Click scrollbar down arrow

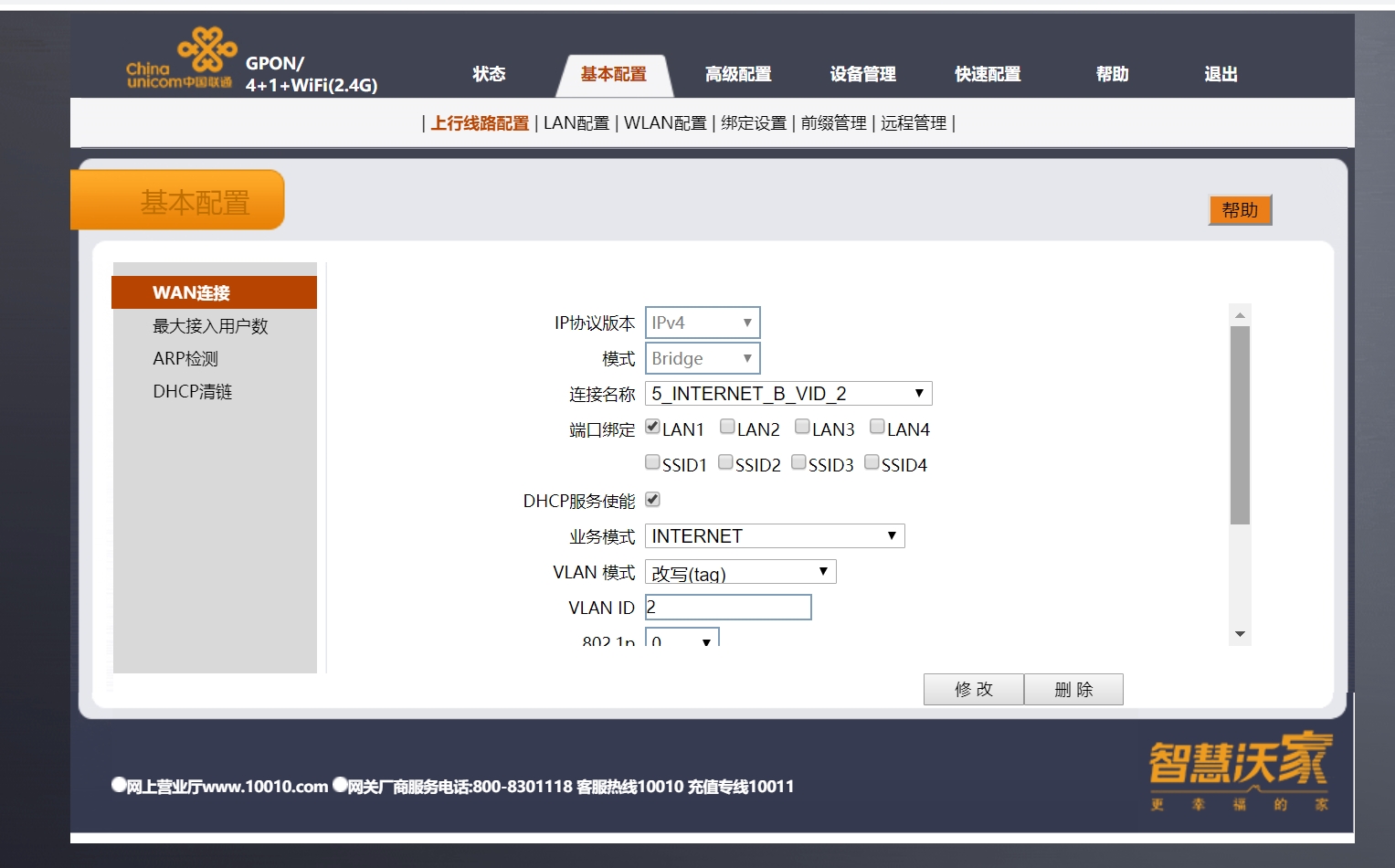tap(1240, 634)
